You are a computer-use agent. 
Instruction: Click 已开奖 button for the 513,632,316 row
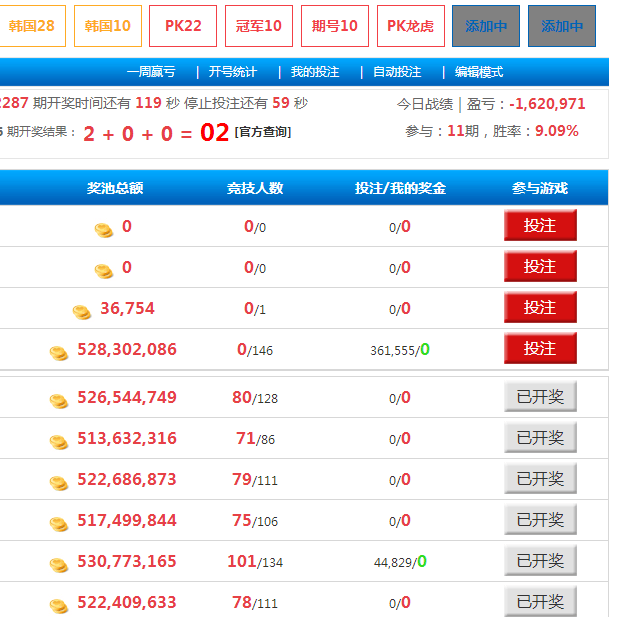[540, 437]
